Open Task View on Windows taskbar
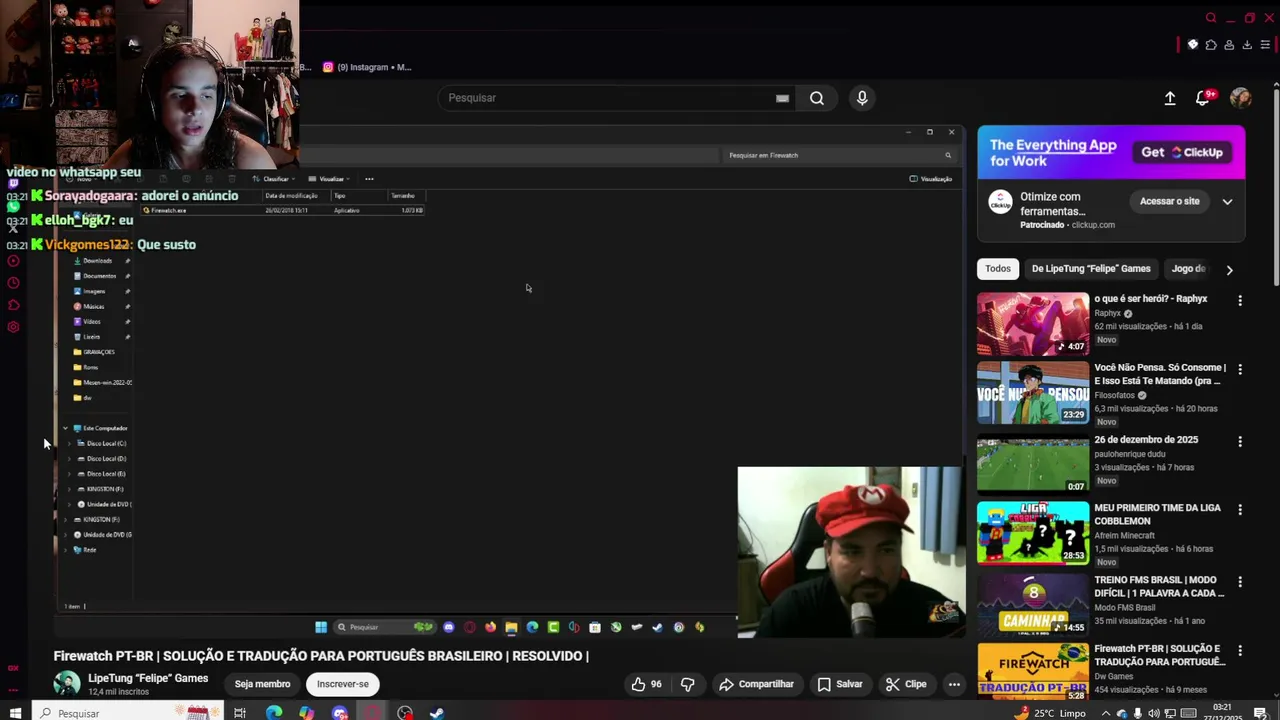The height and width of the screenshot is (720, 1280). (240, 713)
